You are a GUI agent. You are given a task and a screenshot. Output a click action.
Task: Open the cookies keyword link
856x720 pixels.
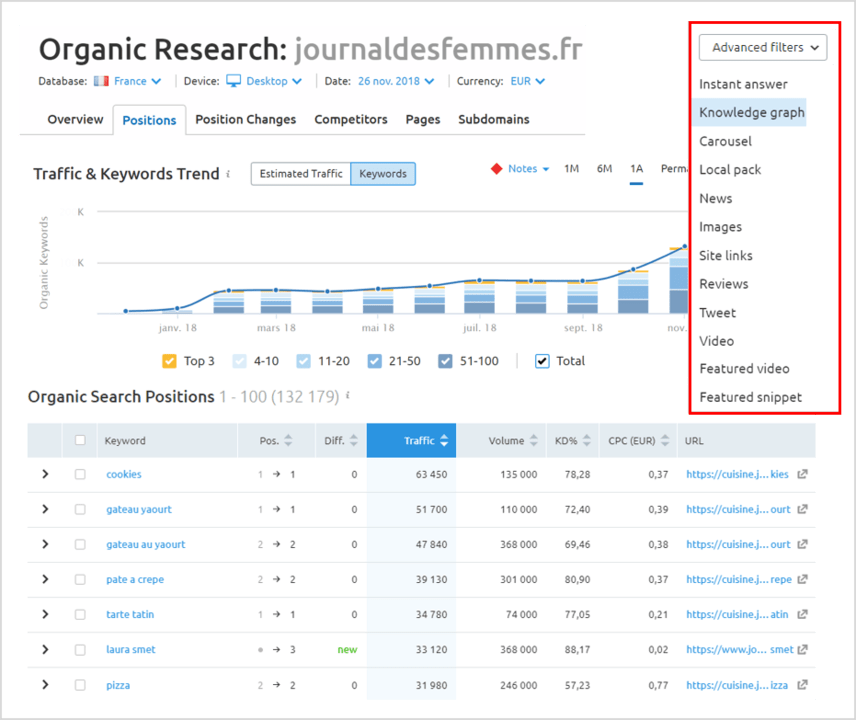click(x=124, y=474)
